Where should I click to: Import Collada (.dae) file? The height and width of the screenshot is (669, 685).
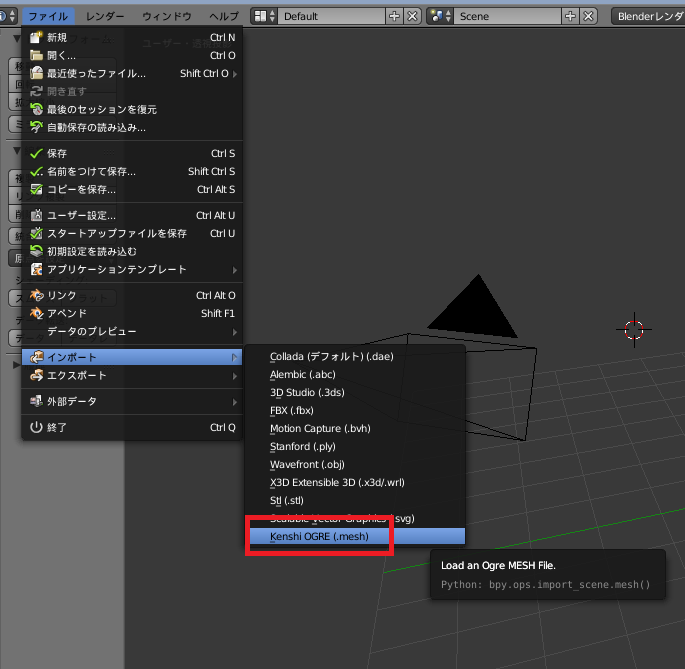(x=356, y=357)
